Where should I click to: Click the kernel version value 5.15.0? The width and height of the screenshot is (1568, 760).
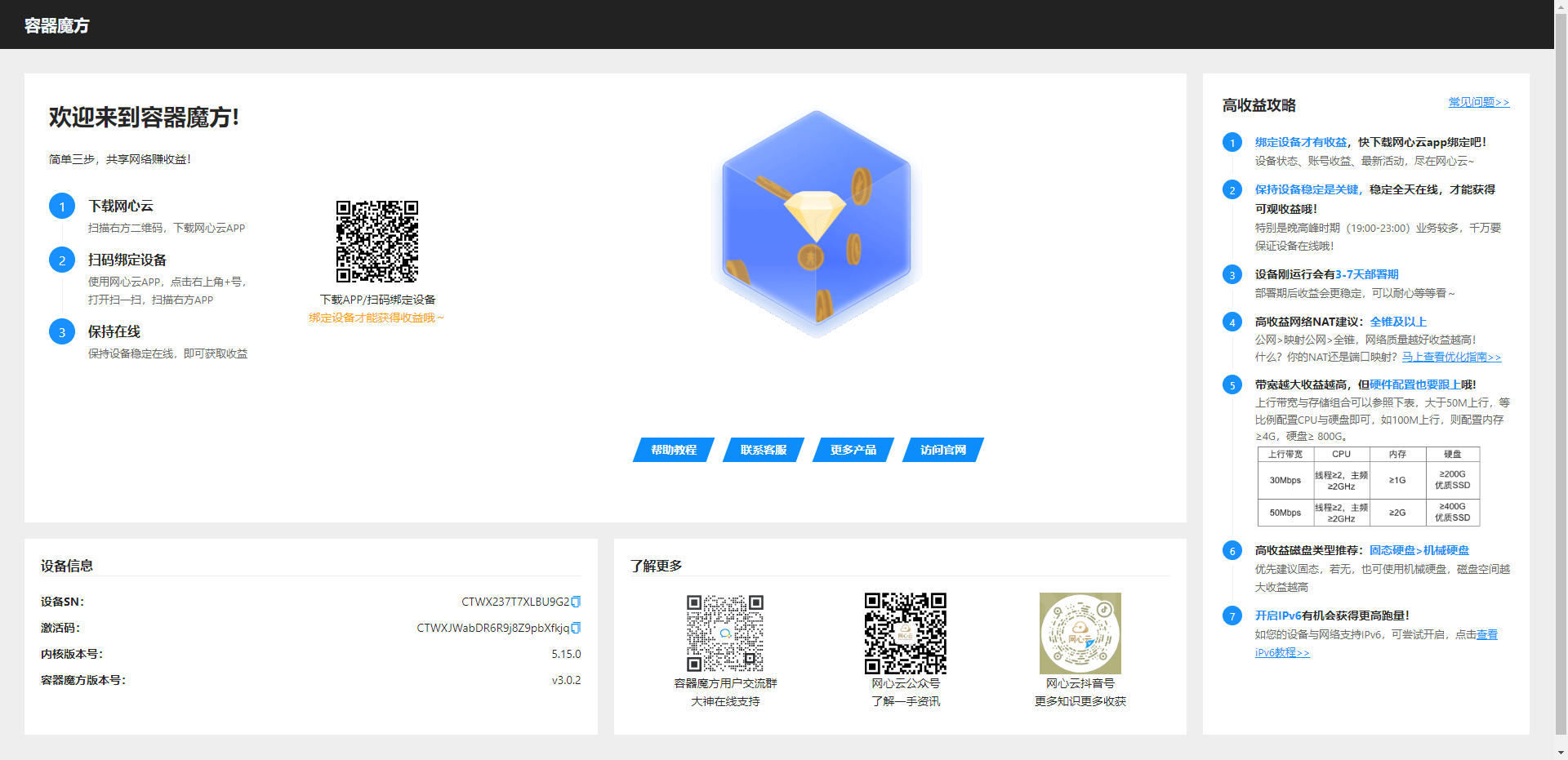pos(566,654)
